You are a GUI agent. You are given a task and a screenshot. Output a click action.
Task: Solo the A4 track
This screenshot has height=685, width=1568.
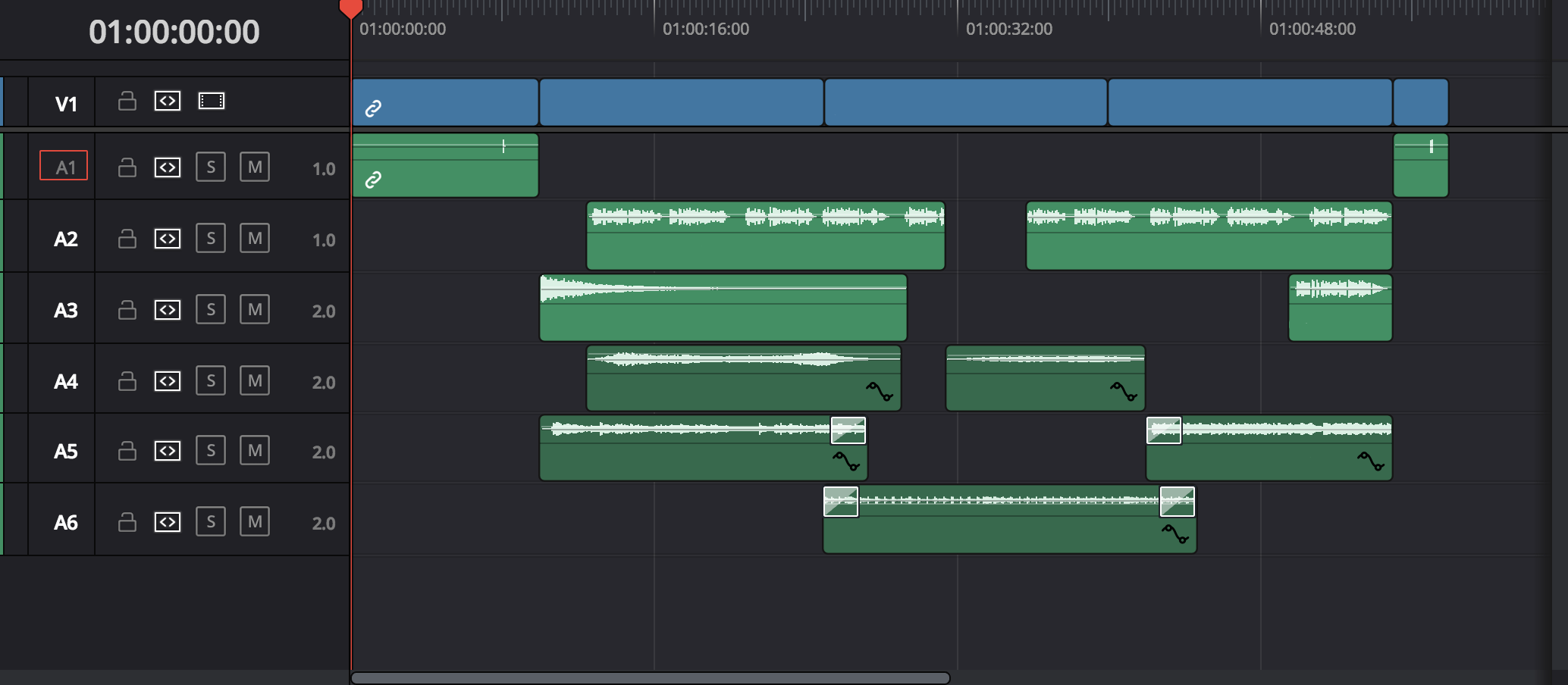[211, 380]
